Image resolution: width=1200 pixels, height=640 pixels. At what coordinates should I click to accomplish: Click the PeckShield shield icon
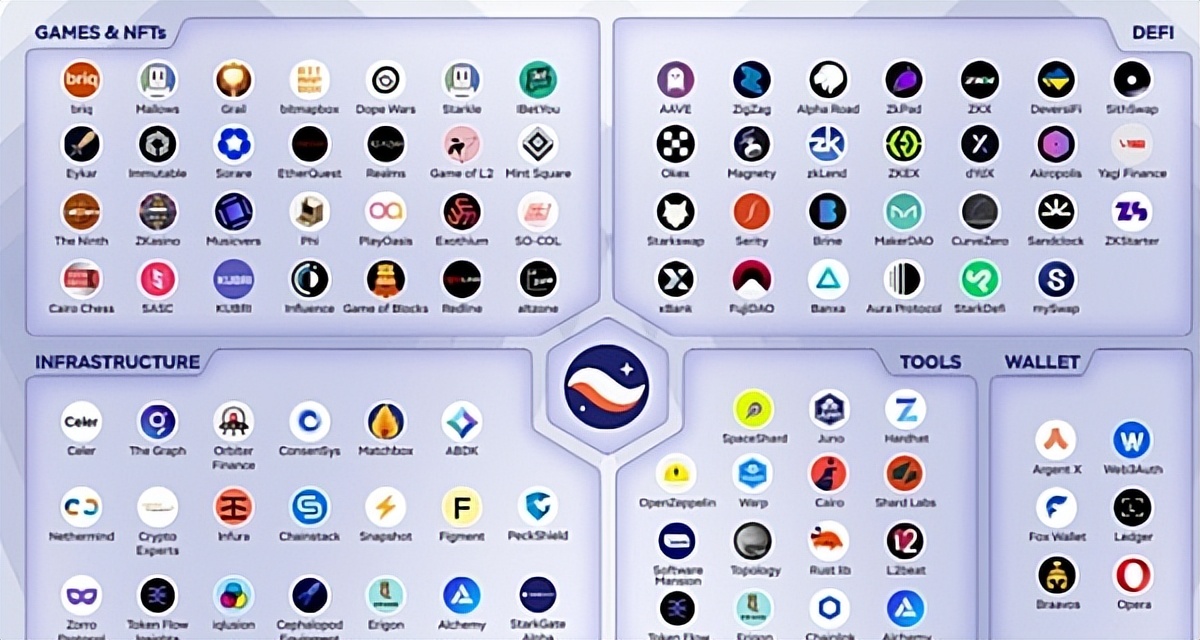coord(538,507)
